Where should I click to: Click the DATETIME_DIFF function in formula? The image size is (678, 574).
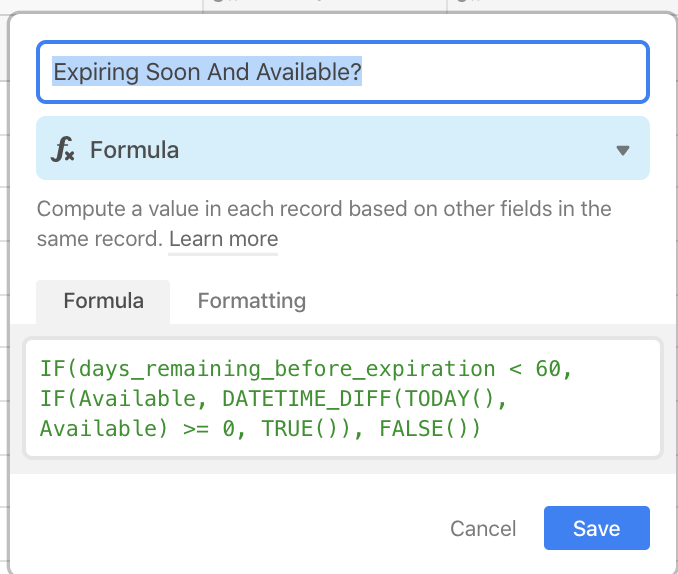point(307,398)
